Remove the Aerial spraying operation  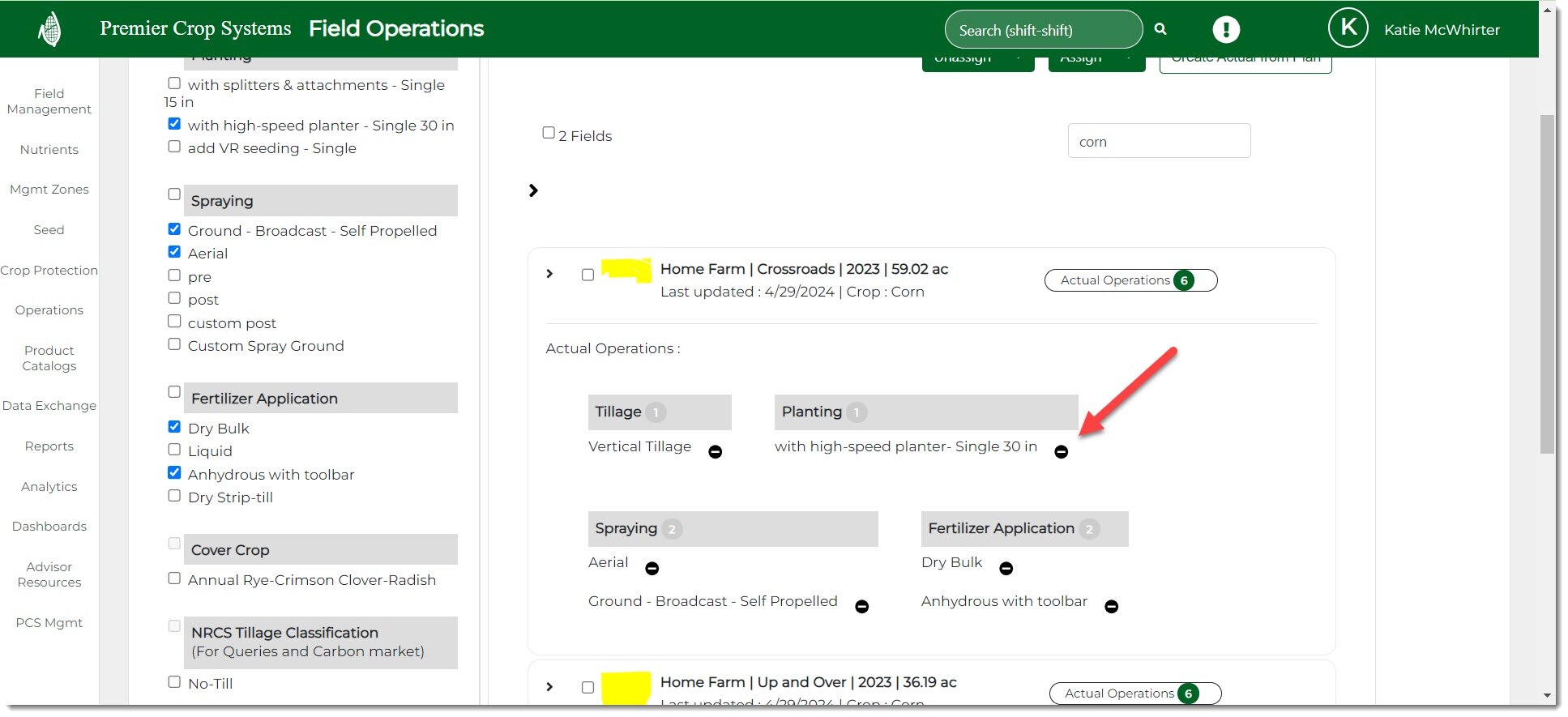(x=652, y=569)
